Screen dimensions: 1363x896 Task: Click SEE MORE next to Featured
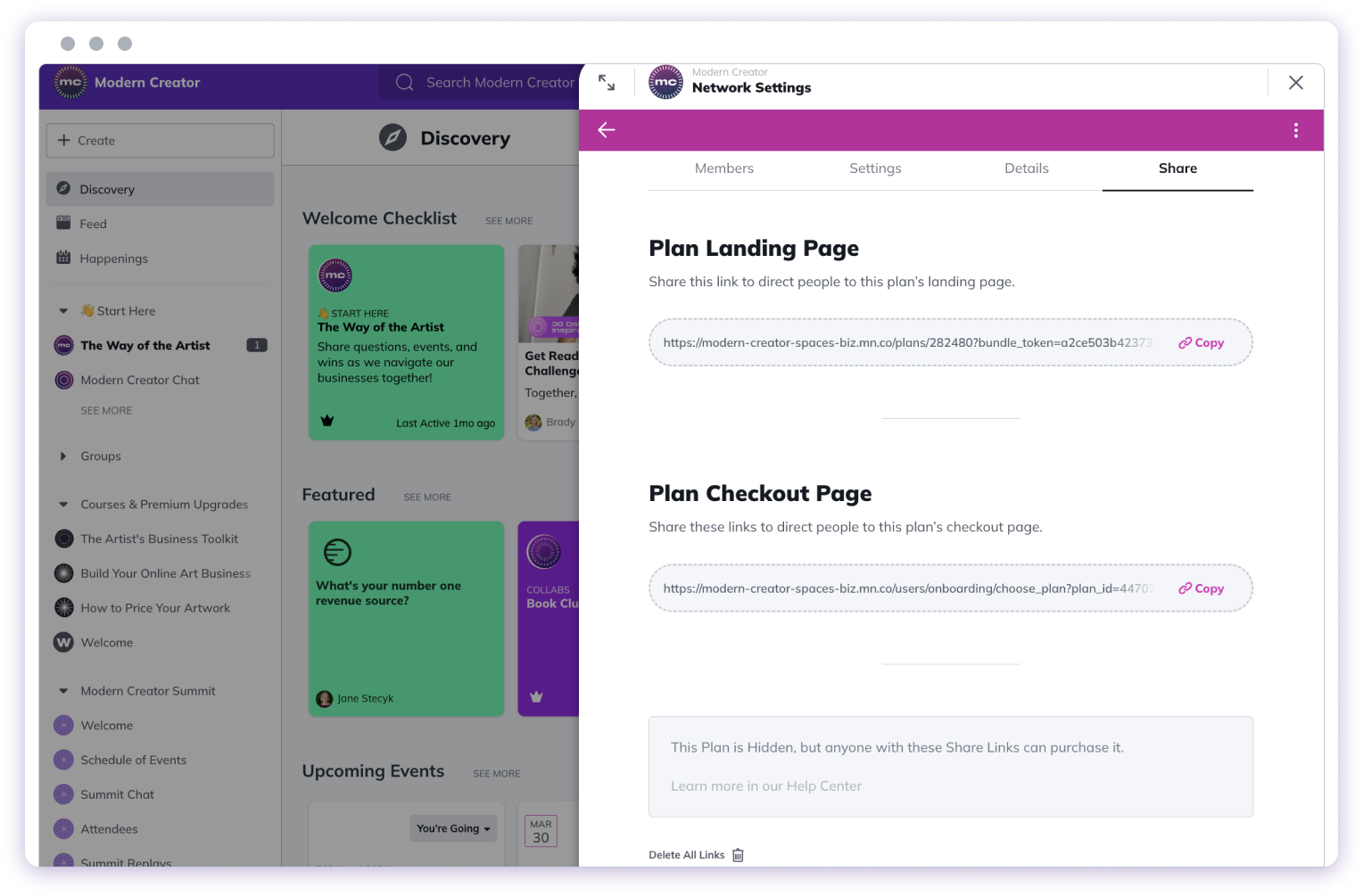pos(427,497)
